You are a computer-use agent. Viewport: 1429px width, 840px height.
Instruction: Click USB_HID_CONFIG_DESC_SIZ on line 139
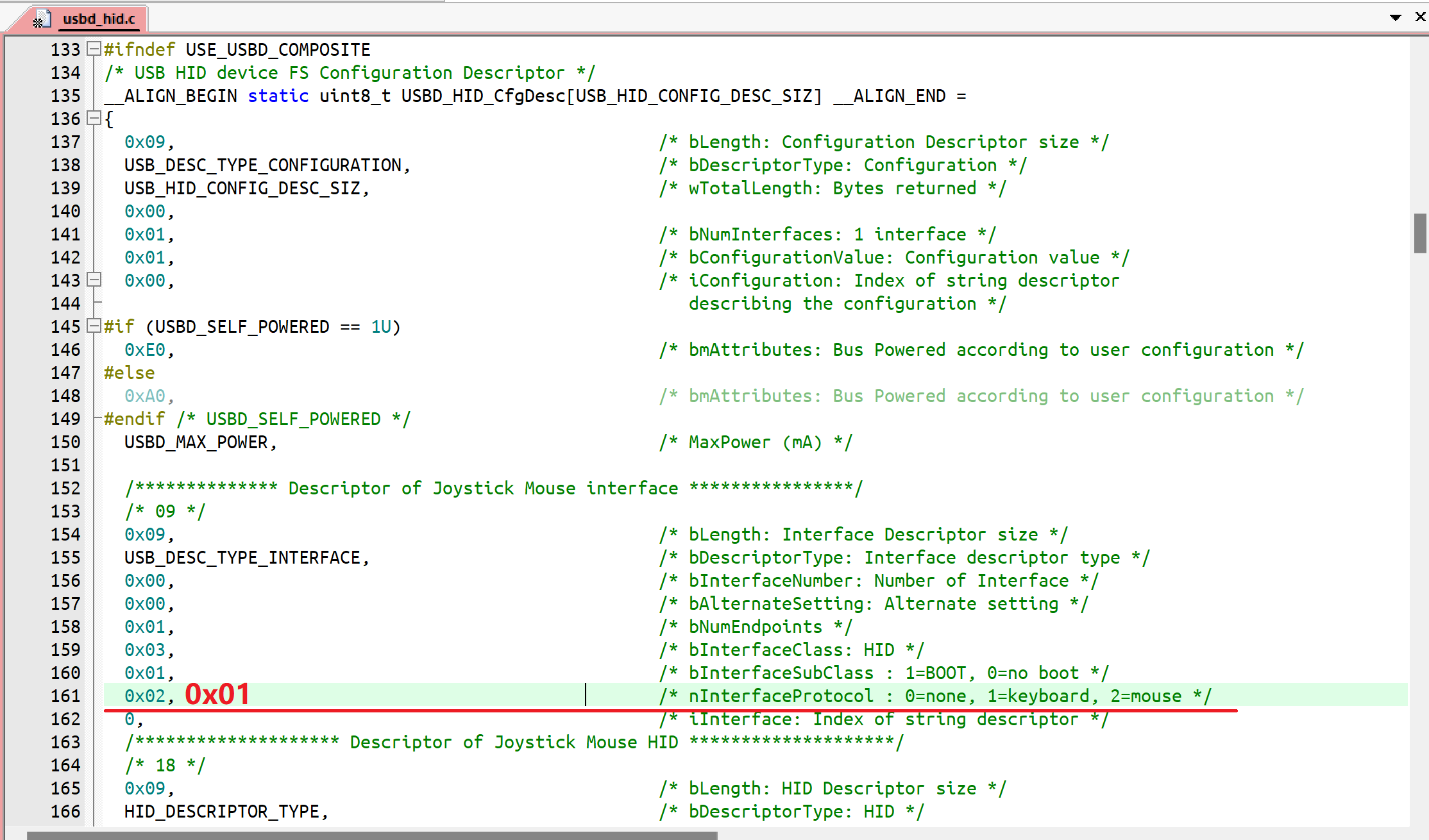242,188
